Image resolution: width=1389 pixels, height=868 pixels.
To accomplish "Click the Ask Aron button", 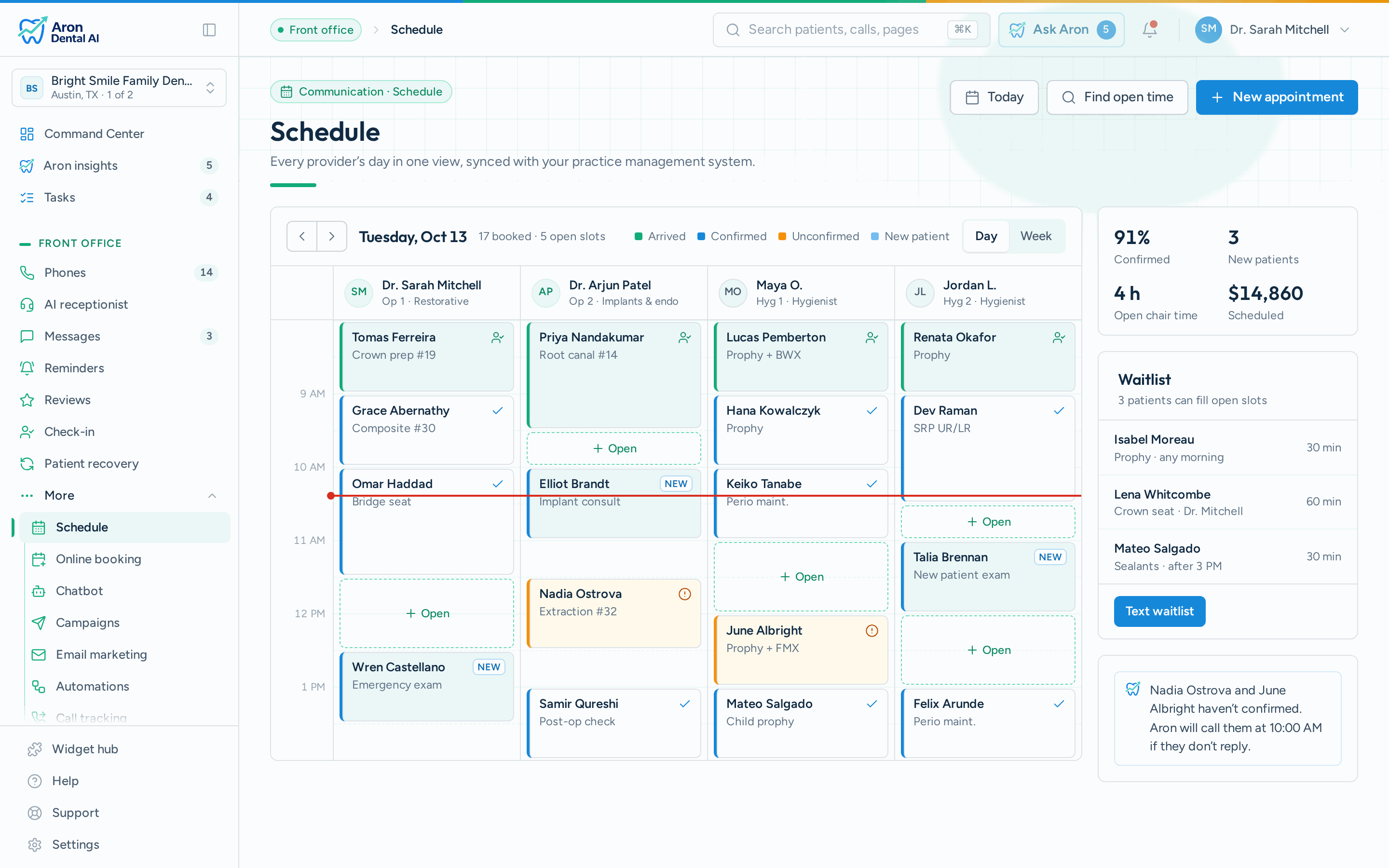I will click(x=1061, y=30).
